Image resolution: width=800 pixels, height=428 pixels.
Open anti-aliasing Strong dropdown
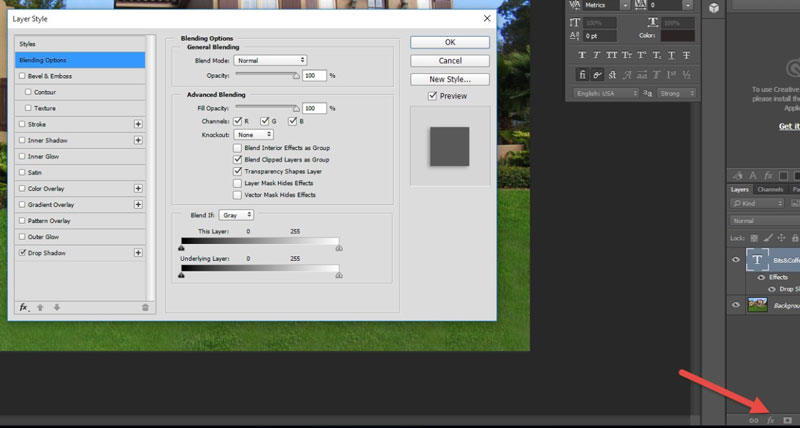(677, 93)
